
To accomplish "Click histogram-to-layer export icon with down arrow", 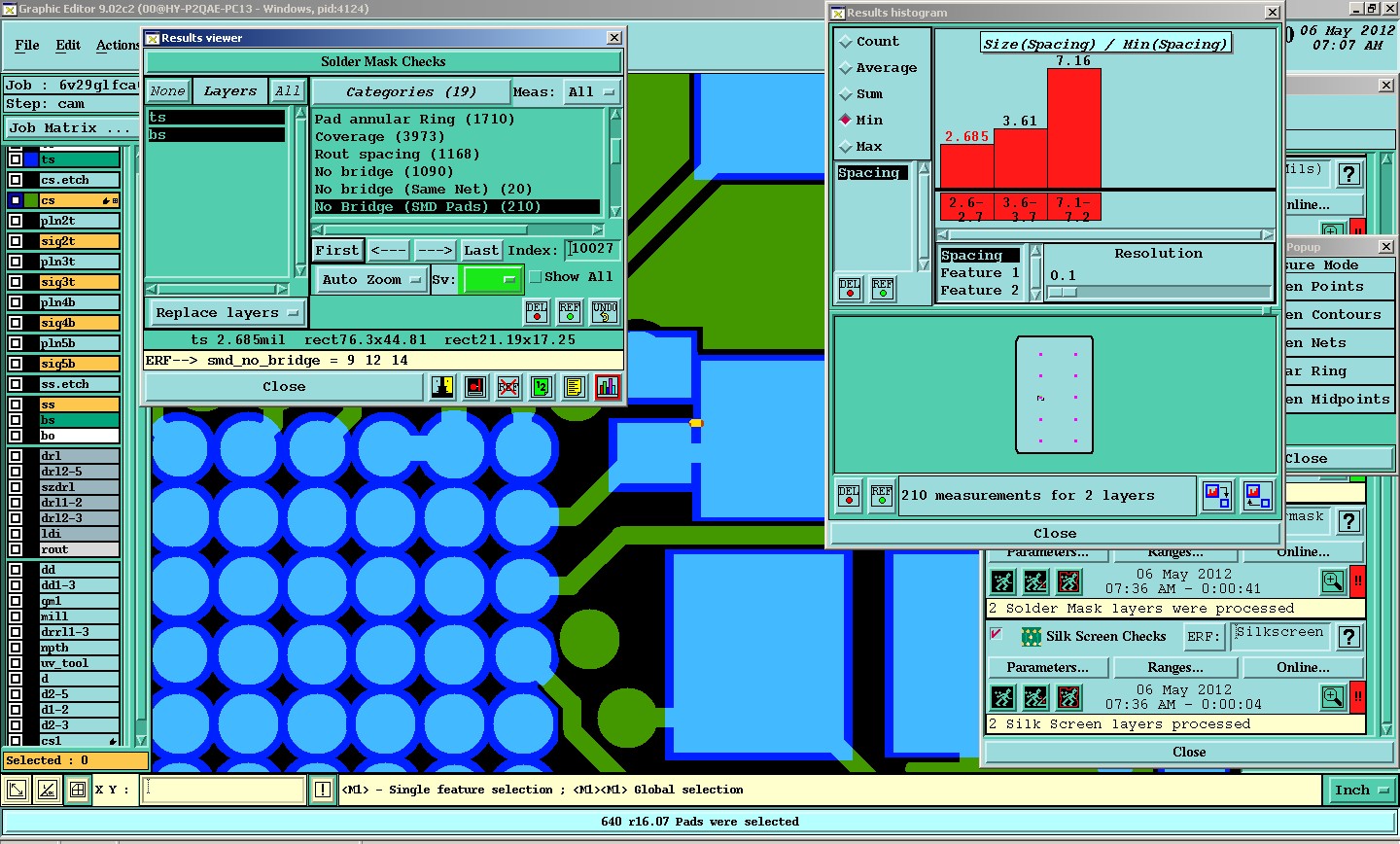I will click(1217, 496).
